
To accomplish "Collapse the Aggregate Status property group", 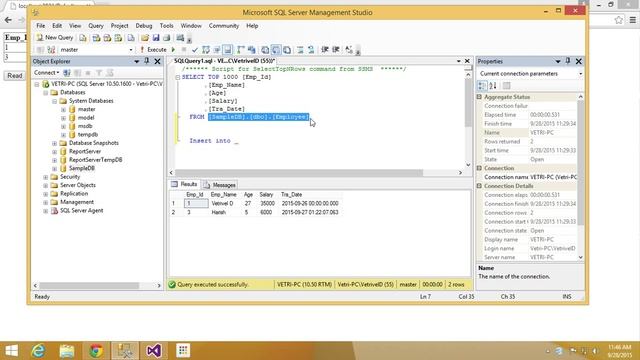I will 479,97.
